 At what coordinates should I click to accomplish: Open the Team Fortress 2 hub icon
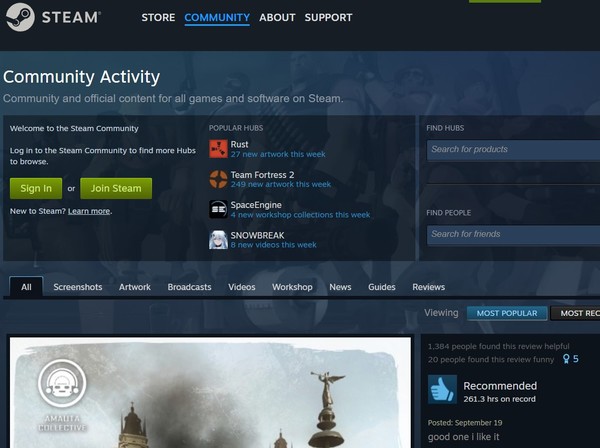coord(218,179)
